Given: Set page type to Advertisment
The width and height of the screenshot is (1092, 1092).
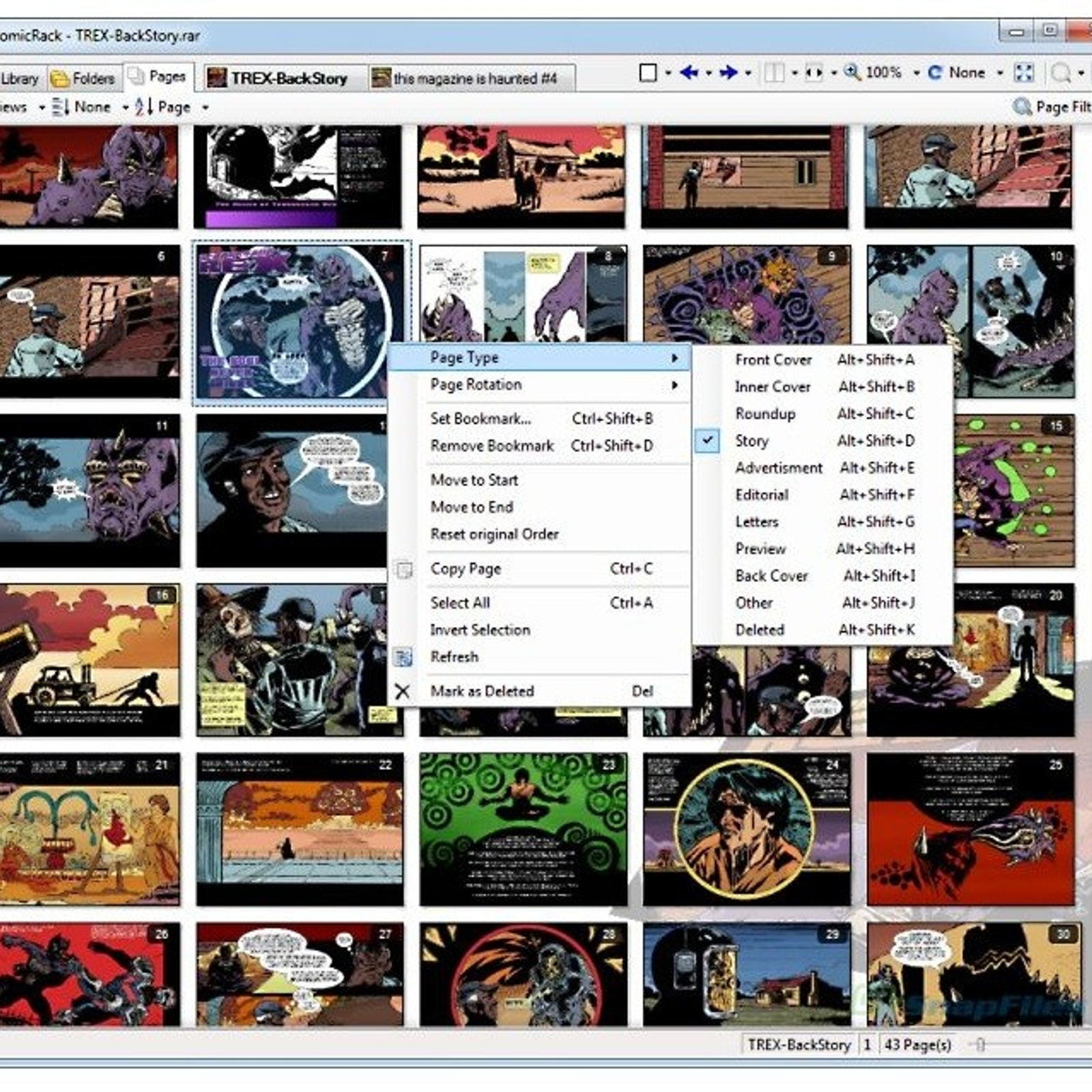Looking at the screenshot, I should click(x=822, y=468).
